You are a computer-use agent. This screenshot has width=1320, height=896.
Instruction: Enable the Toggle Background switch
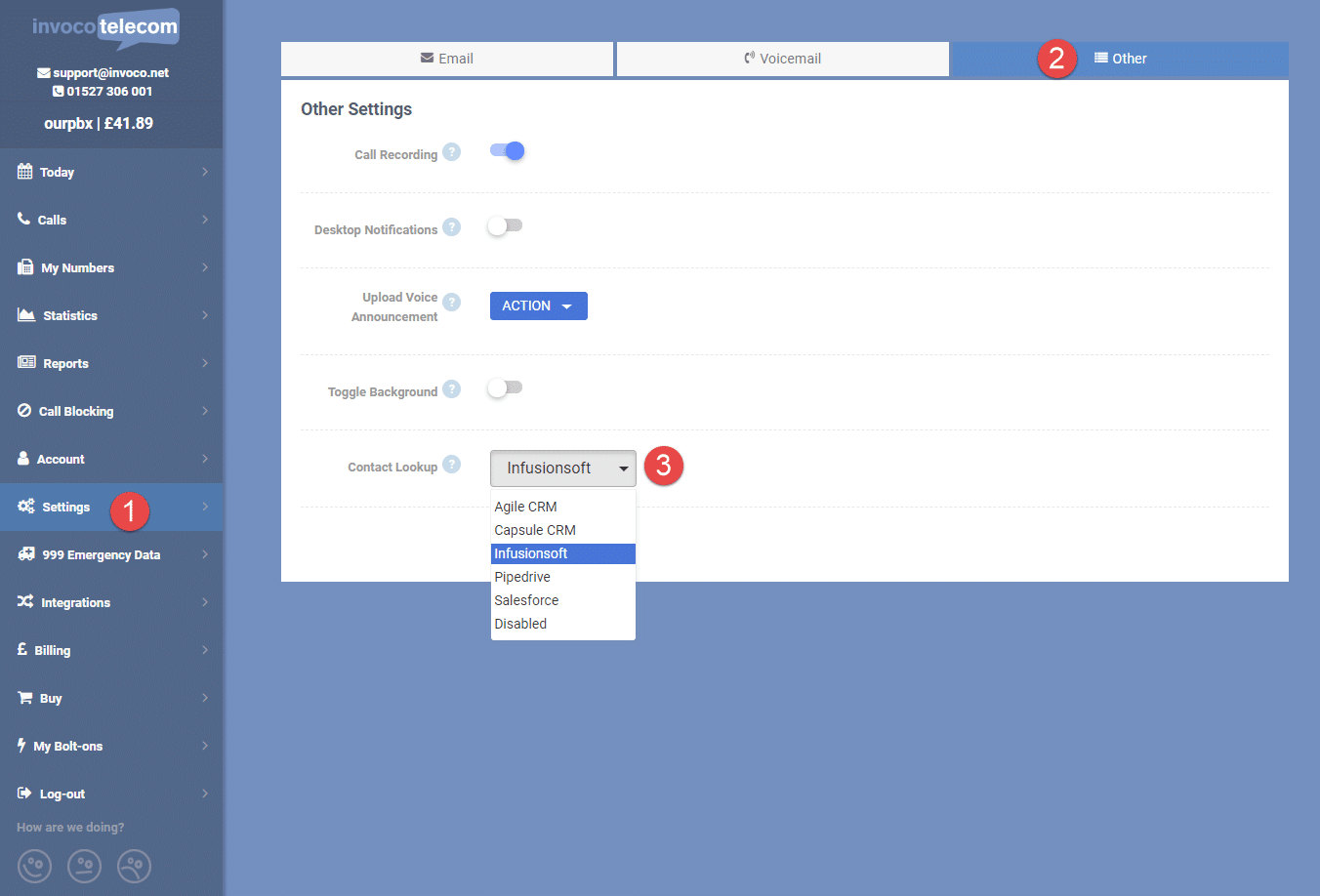[x=505, y=387]
